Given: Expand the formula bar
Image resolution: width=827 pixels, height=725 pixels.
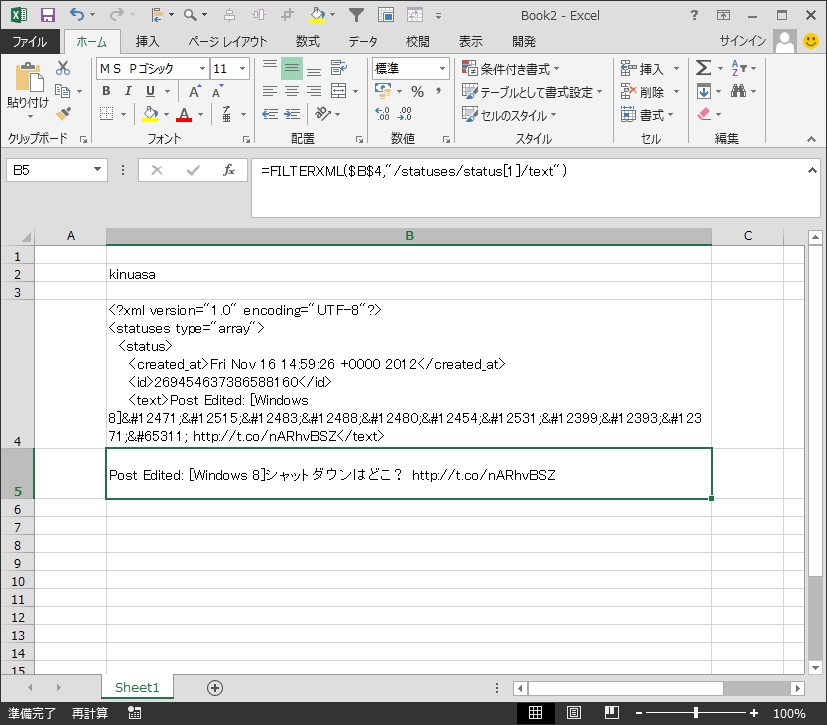Looking at the screenshot, I should (812, 170).
